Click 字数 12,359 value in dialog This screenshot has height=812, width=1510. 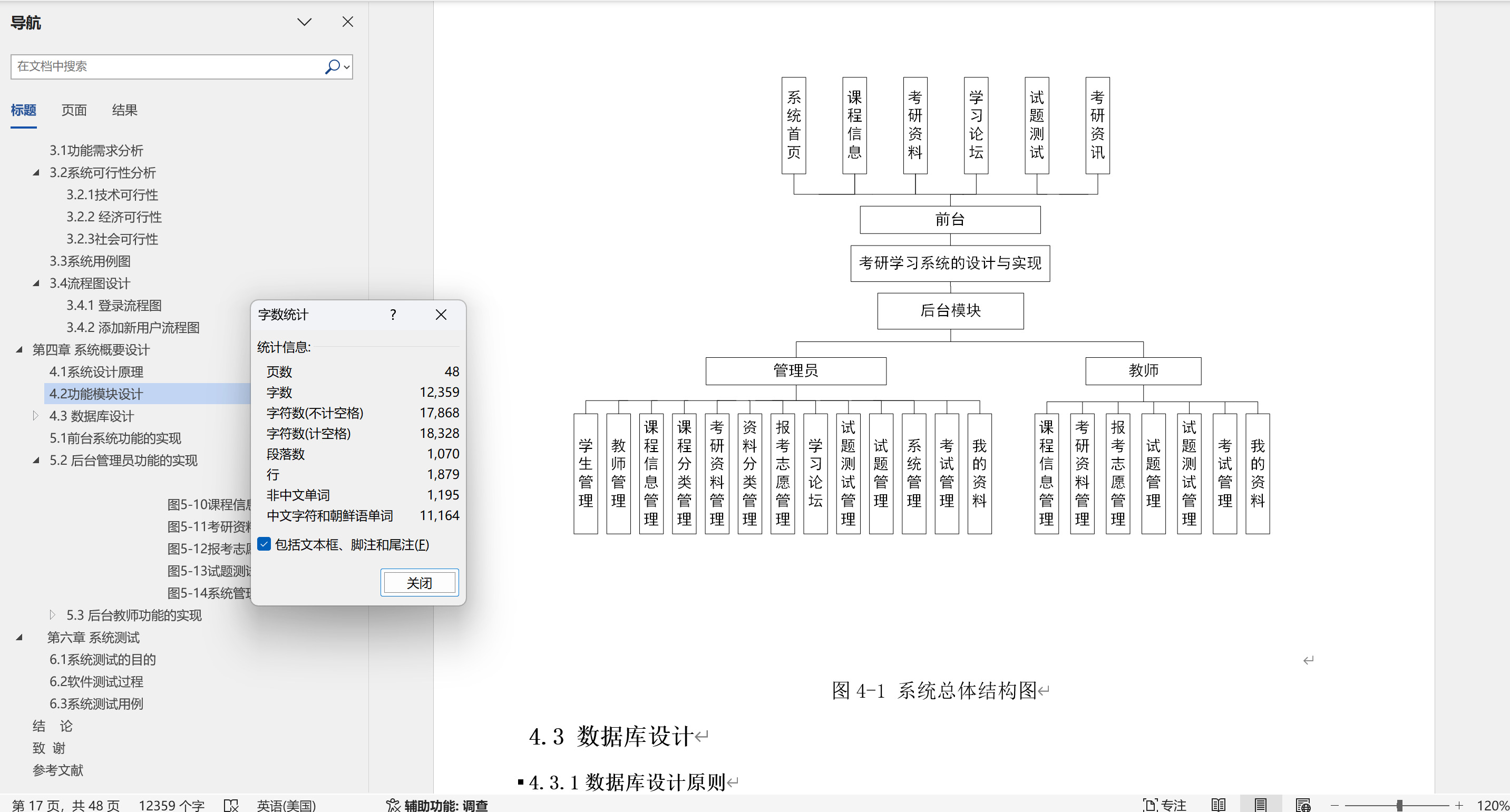point(439,393)
